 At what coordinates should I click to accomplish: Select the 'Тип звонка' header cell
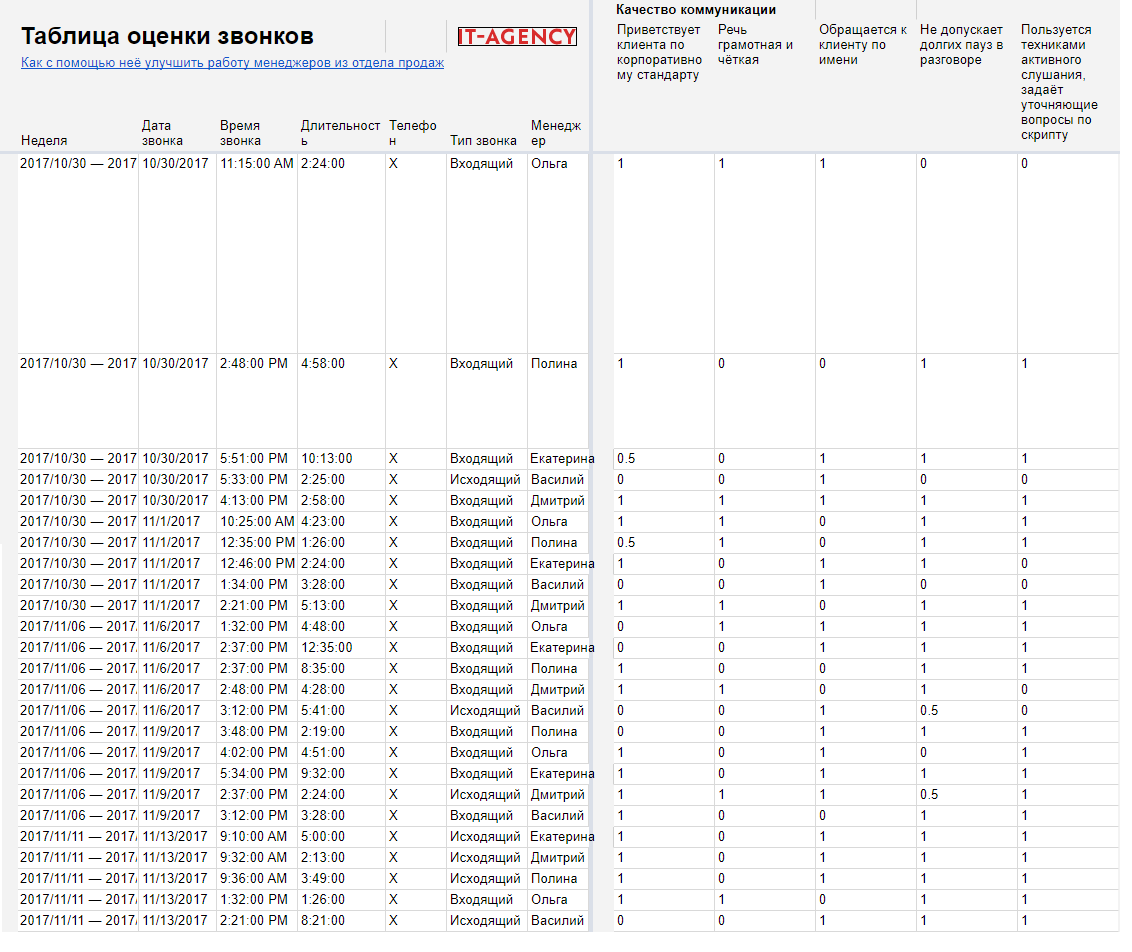[483, 141]
